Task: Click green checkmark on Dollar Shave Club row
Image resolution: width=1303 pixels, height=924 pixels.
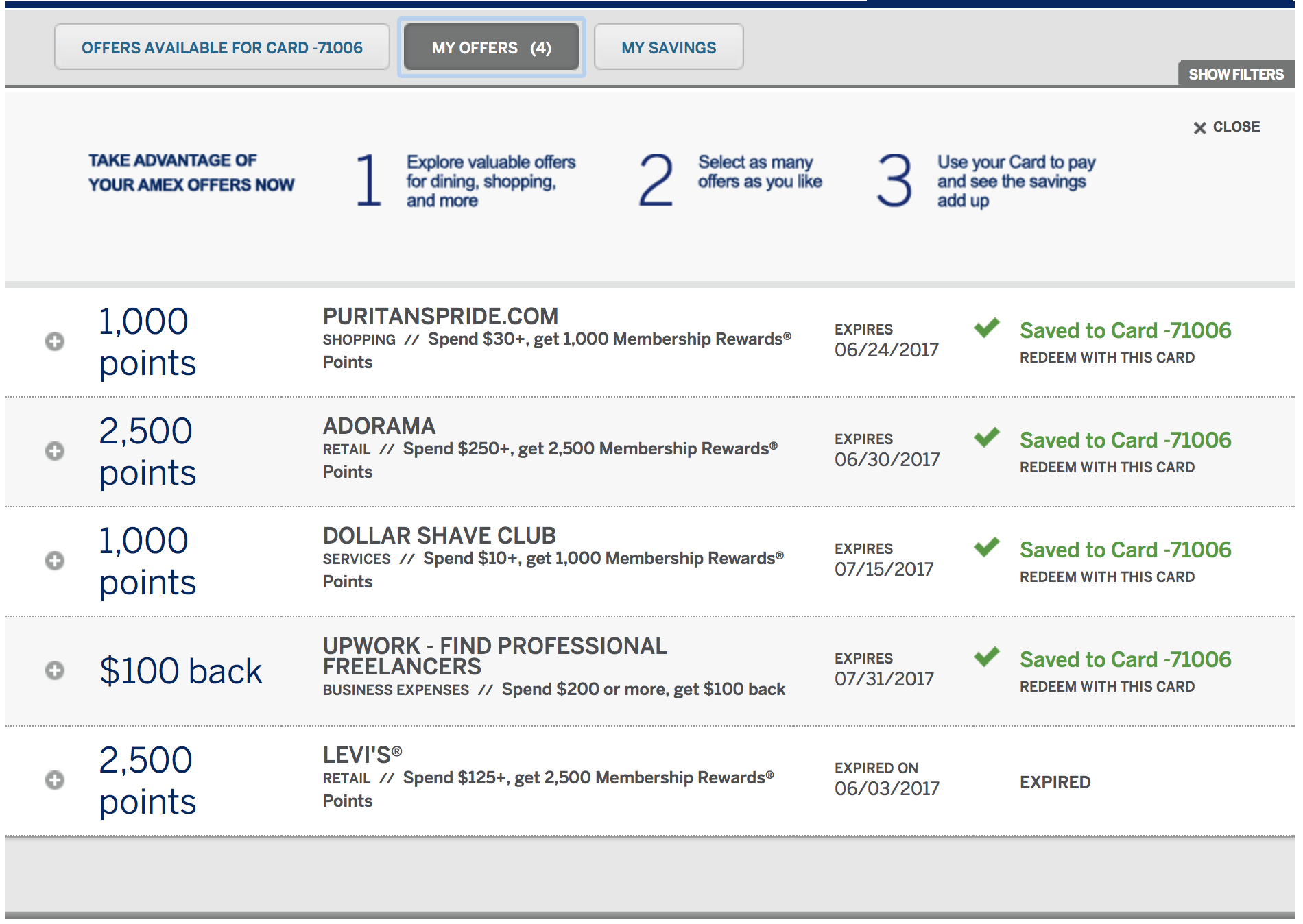Action: tap(987, 547)
